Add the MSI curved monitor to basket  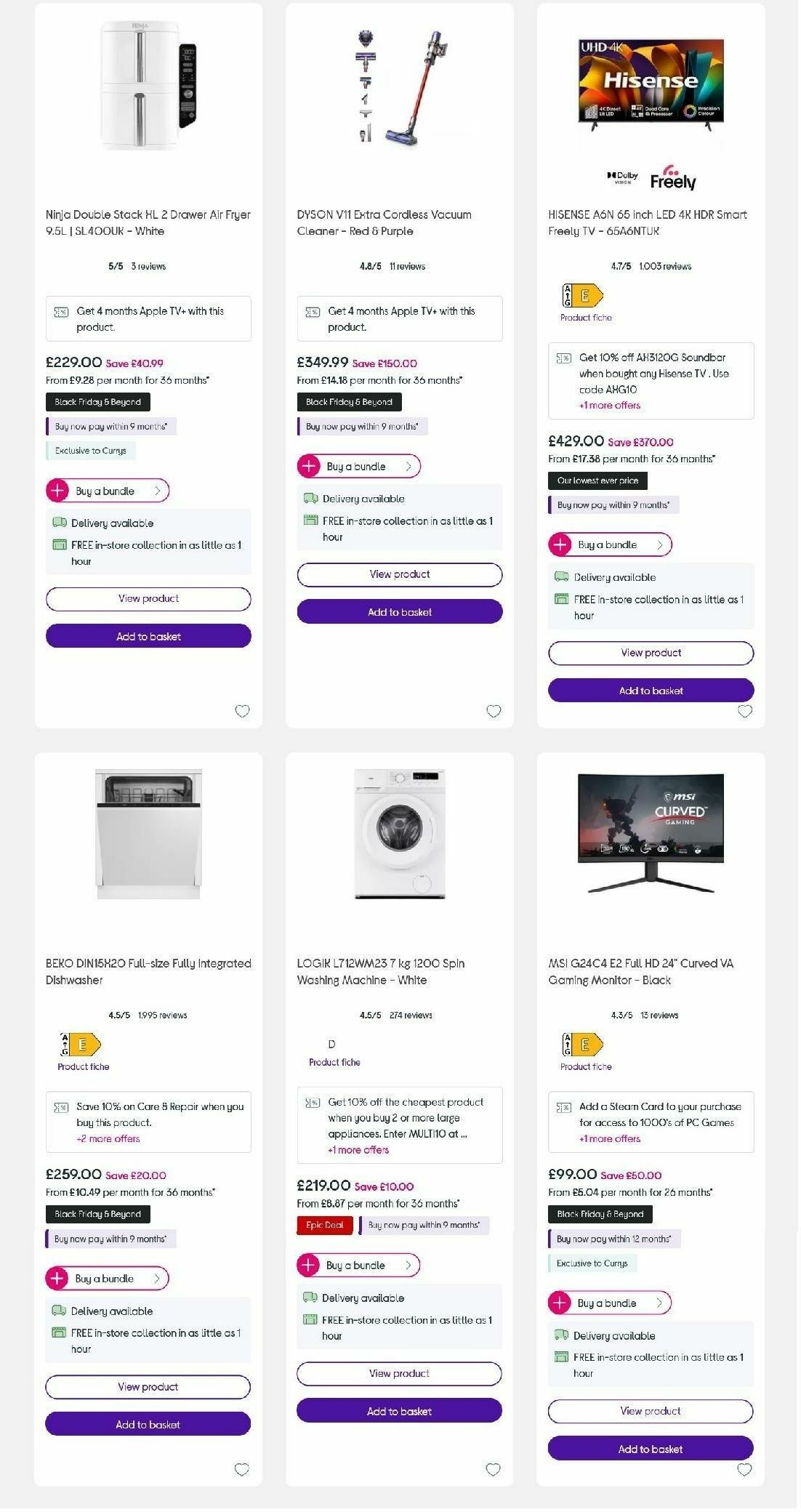(651, 1449)
